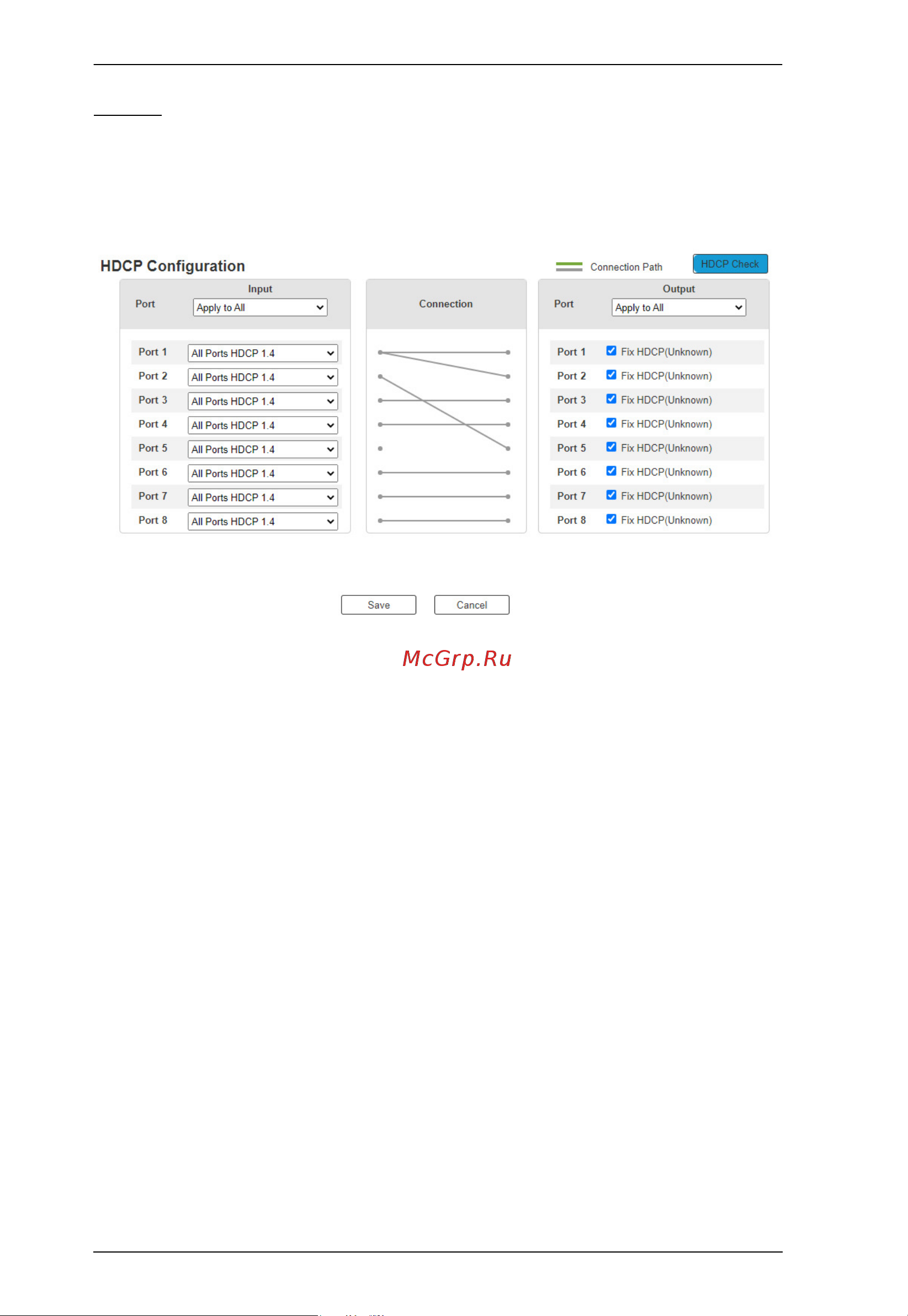Open Input Apply to All dropdown

tap(260, 308)
